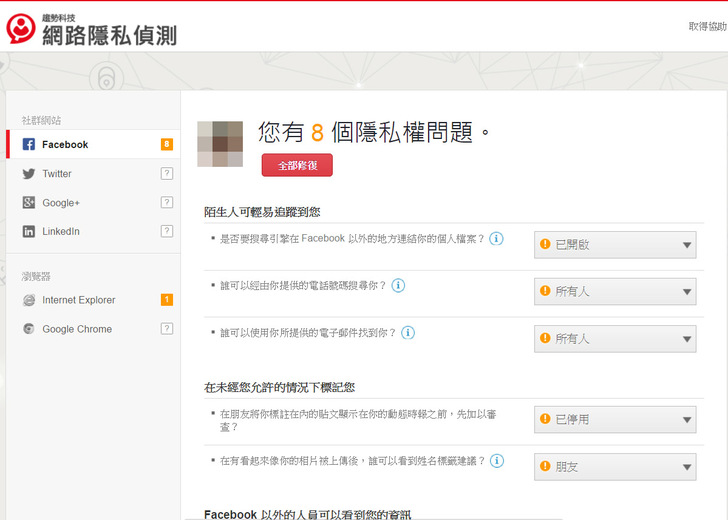Click the question mark badge beside Google+

point(167,202)
